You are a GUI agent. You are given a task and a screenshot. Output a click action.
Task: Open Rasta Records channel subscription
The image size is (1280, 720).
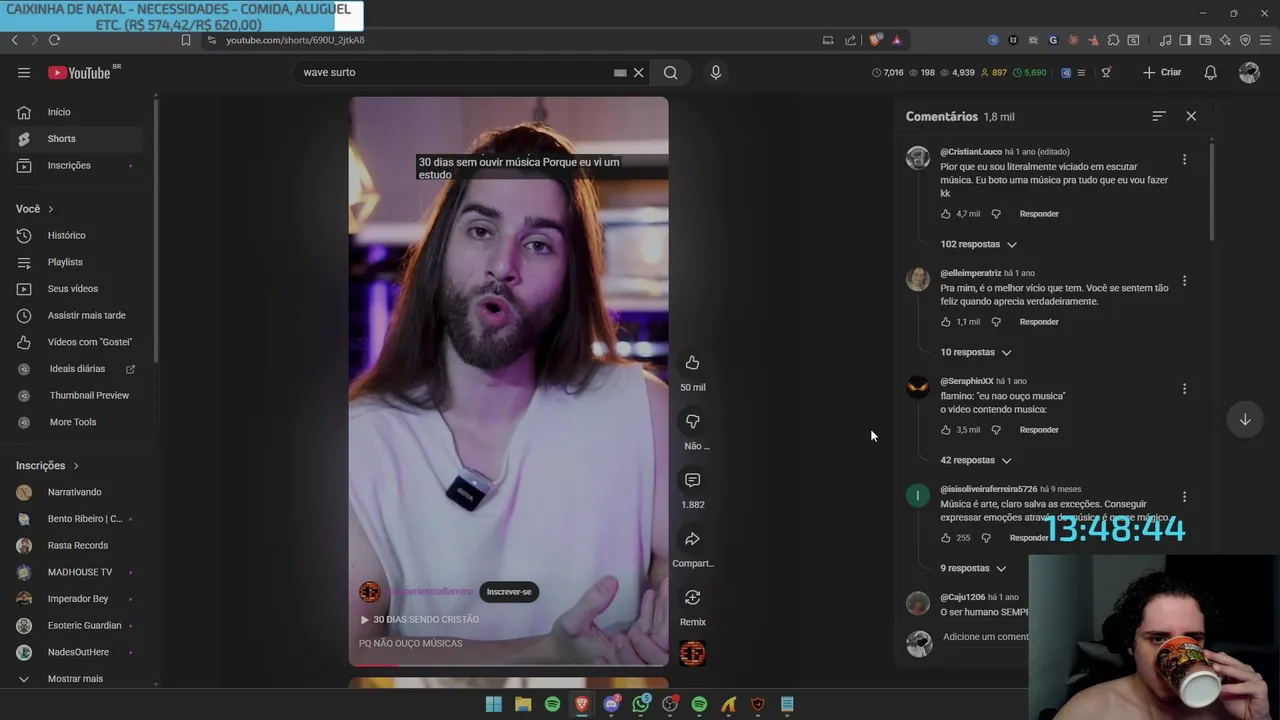point(76,545)
